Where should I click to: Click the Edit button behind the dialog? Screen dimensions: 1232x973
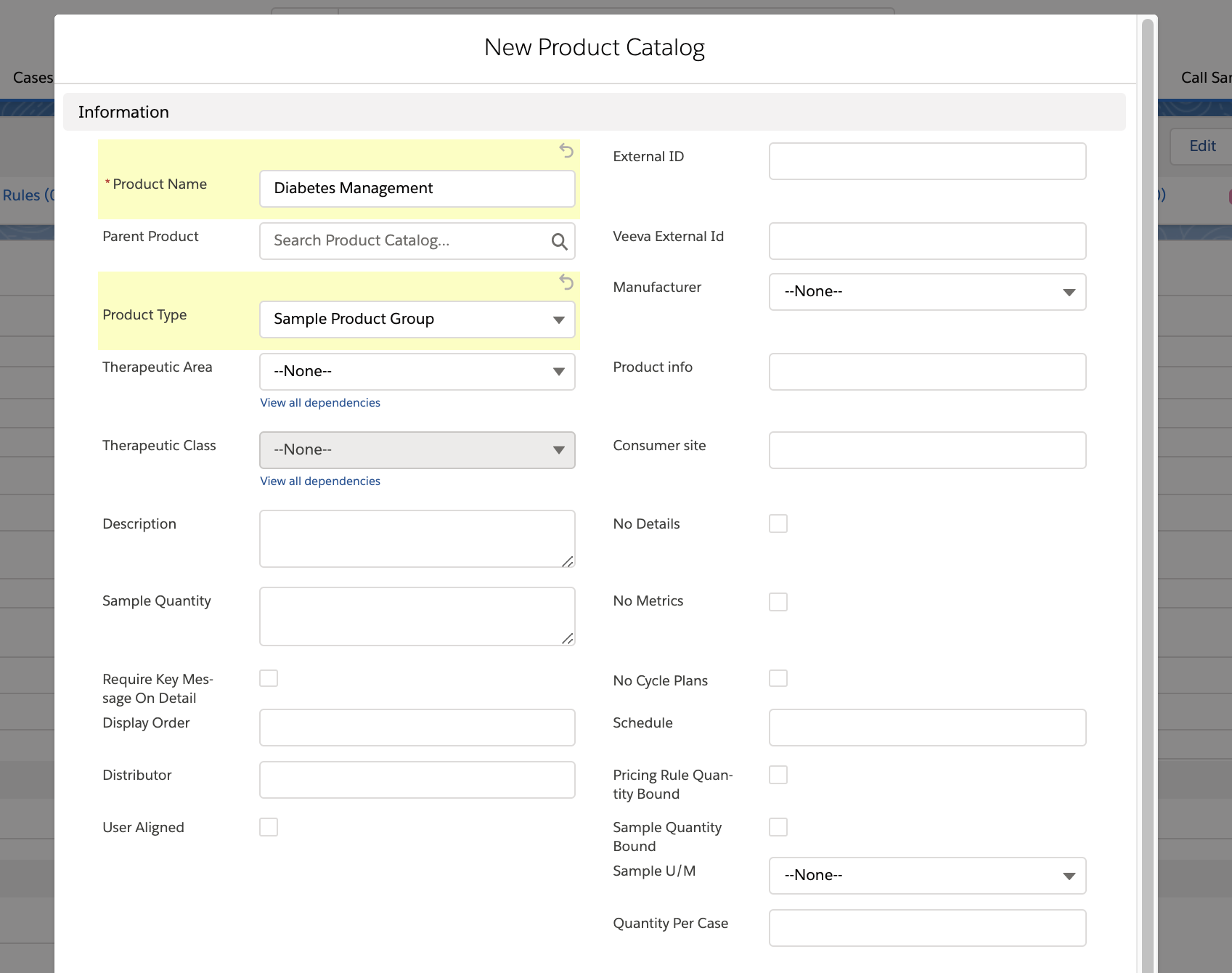(1202, 146)
